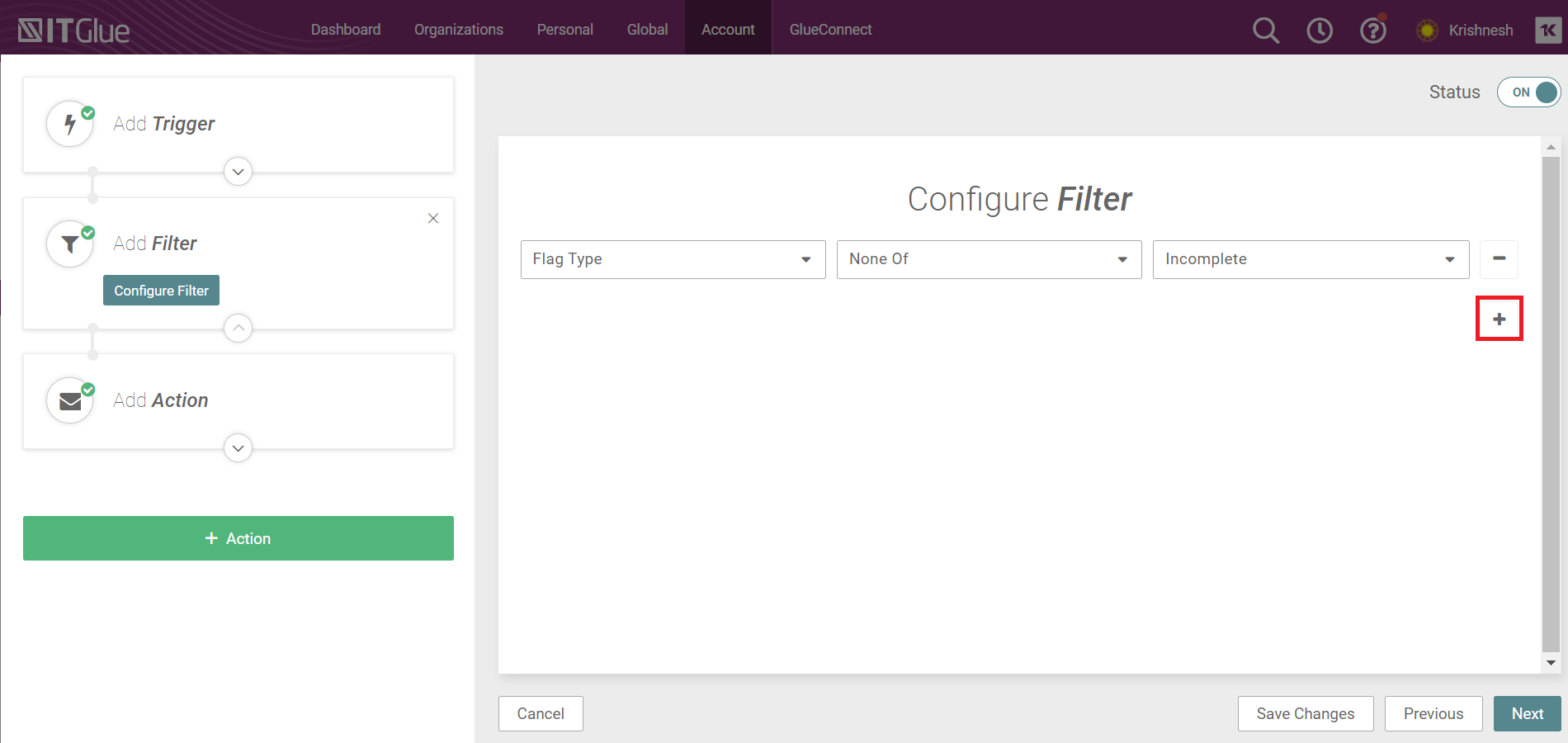This screenshot has width=1568, height=743.
Task: Click the scrollbar down arrow
Action: [1551, 663]
